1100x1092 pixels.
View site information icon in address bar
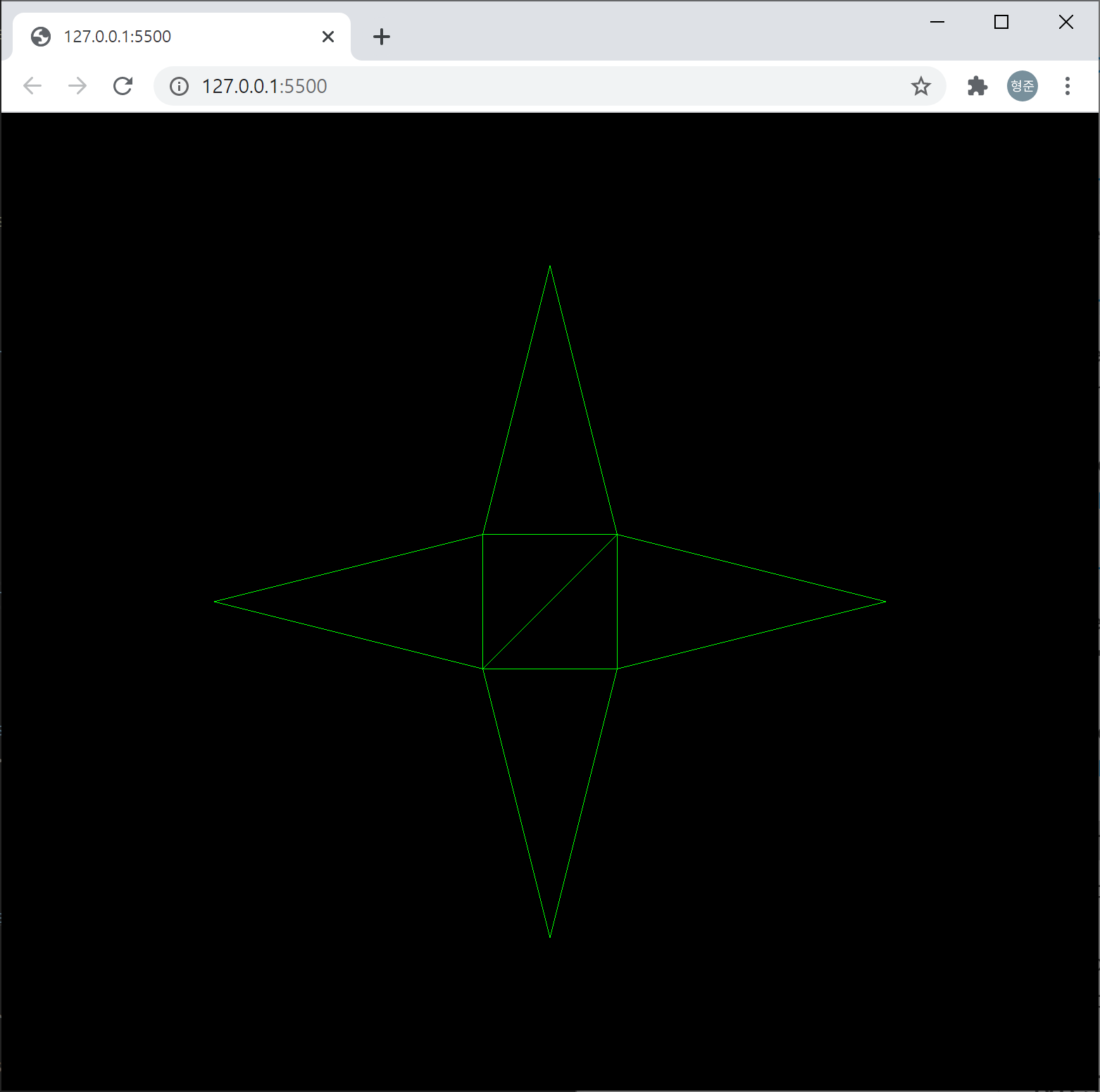pyautogui.click(x=180, y=86)
